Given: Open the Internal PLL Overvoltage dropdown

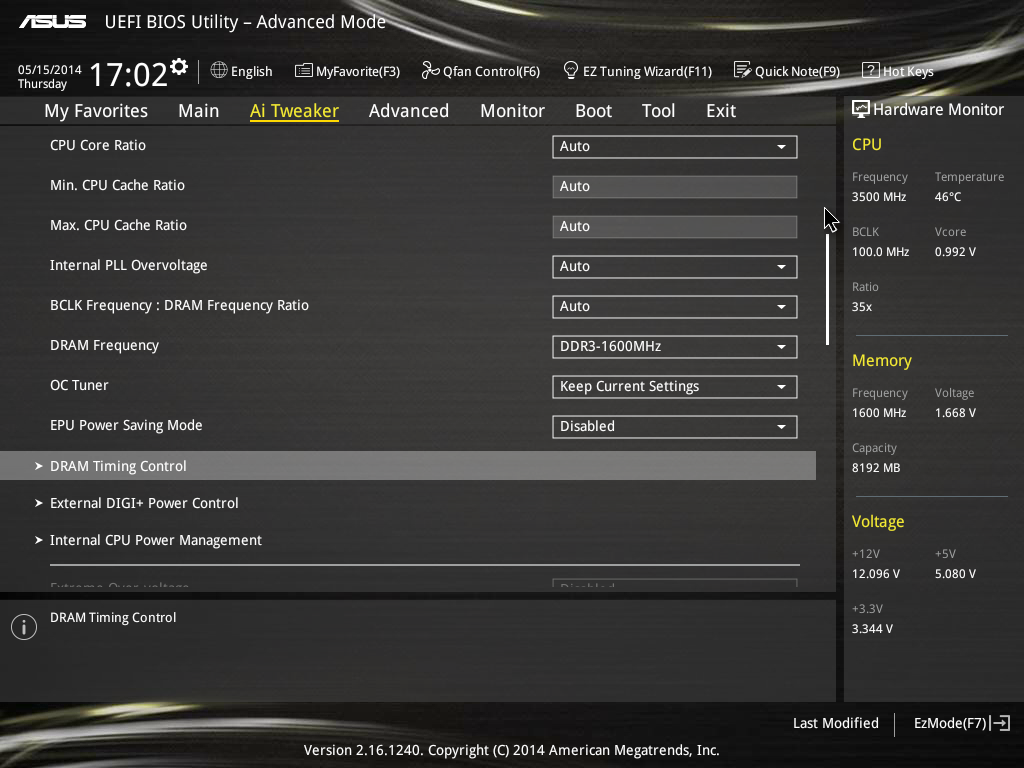Looking at the screenshot, I should pos(675,266).
